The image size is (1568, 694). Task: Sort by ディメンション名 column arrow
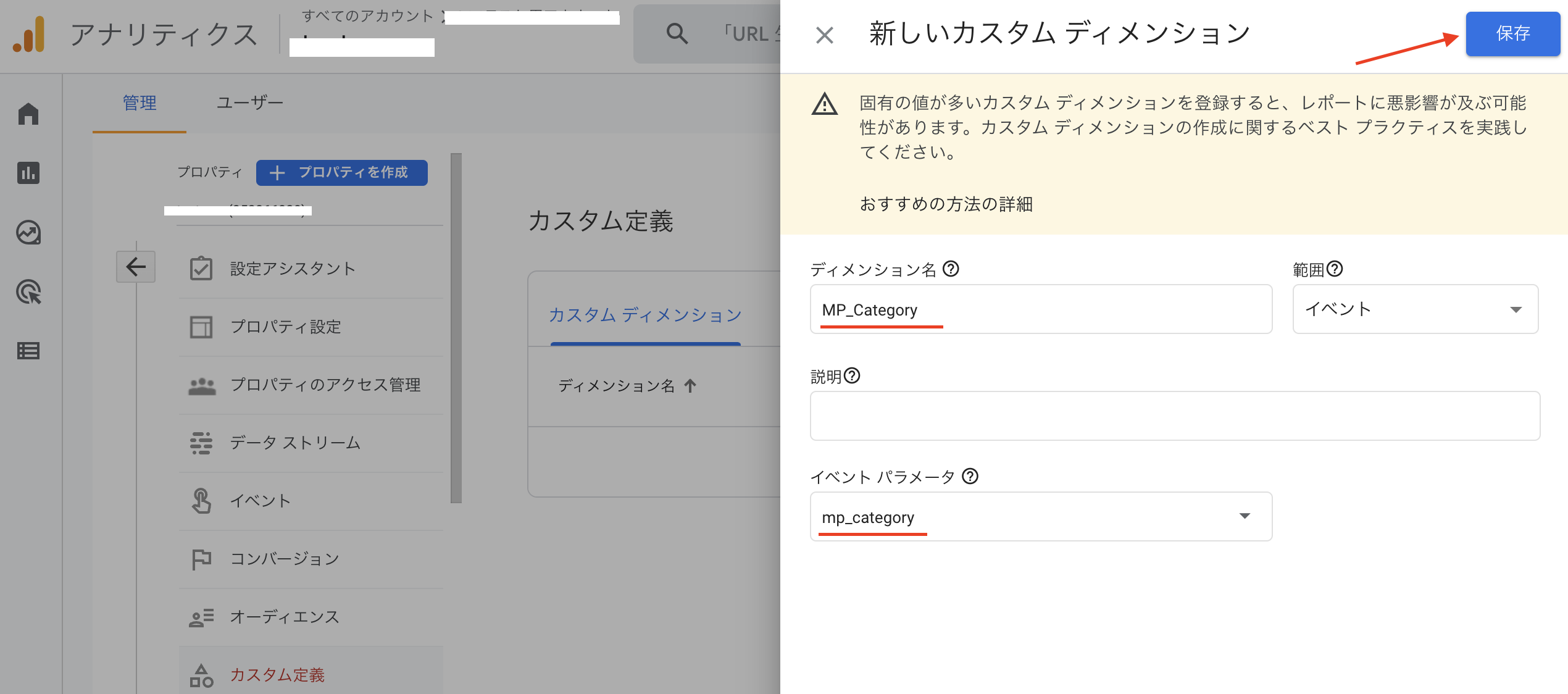click(690, 386)
